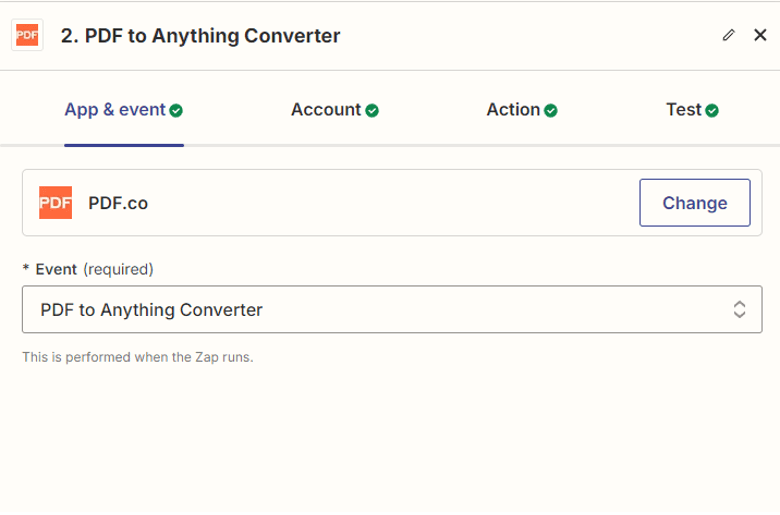
Task: Click the step title "2. PDF to Anything Converter"
Action: coord(200,36)
